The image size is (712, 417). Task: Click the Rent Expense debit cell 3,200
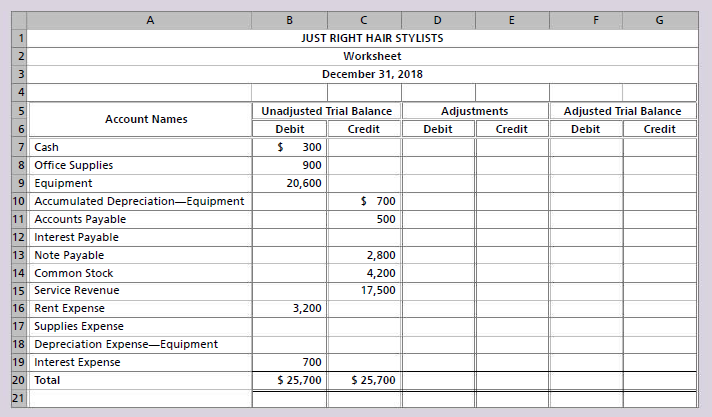click(290, 308)
